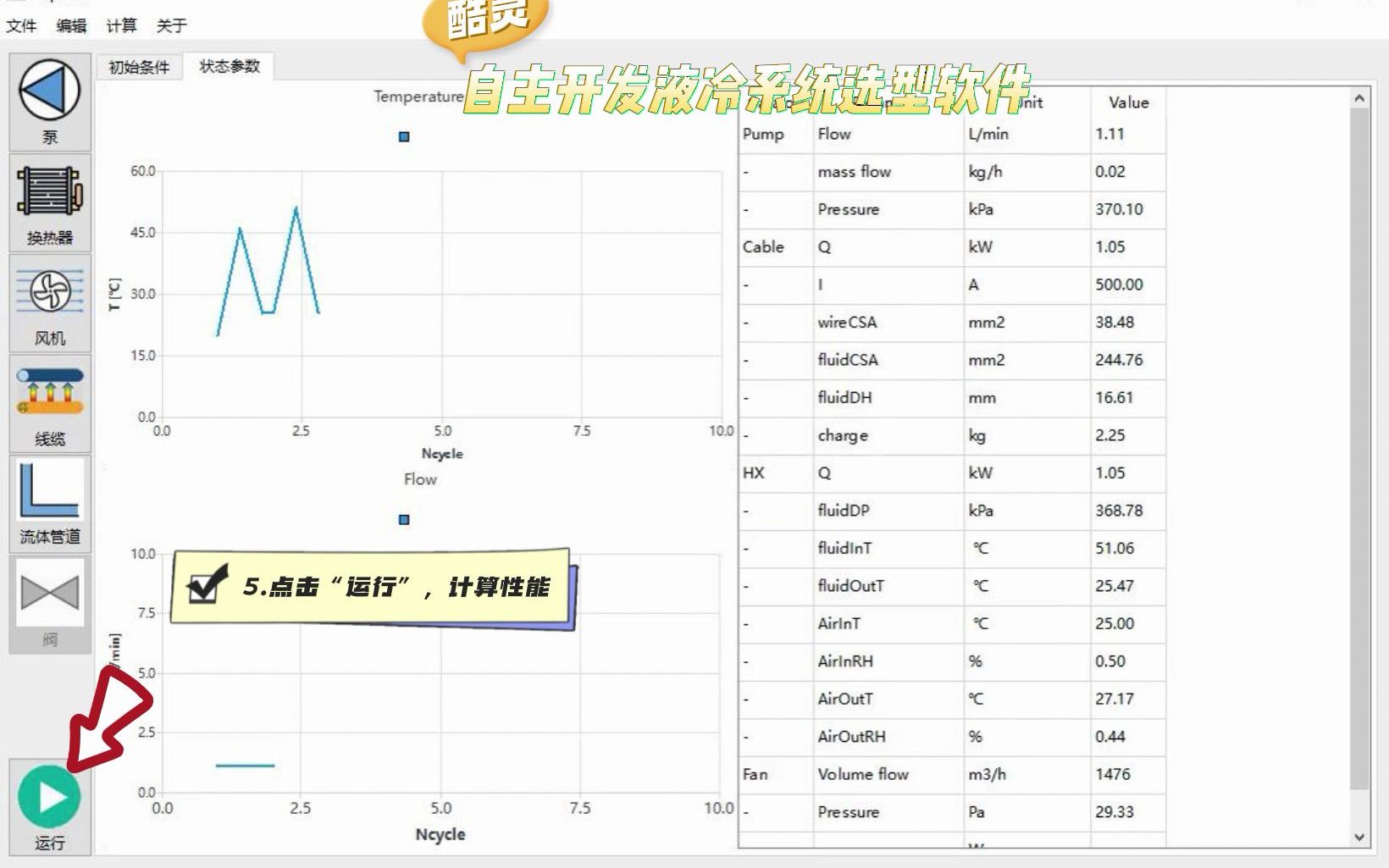Select the 线缆 cable component icon
Screen dimensions: 1389x868
click(x=48, y=391)
